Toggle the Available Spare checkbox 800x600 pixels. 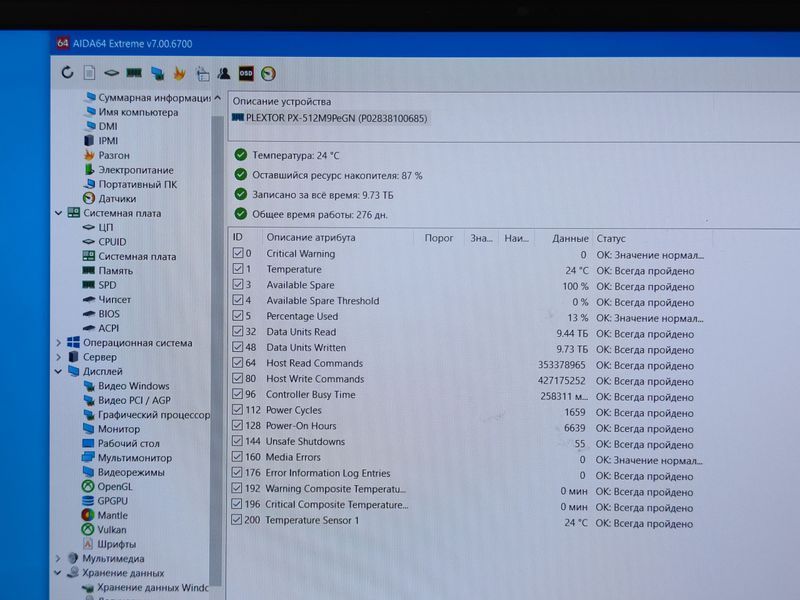click(x=238, y=284)
